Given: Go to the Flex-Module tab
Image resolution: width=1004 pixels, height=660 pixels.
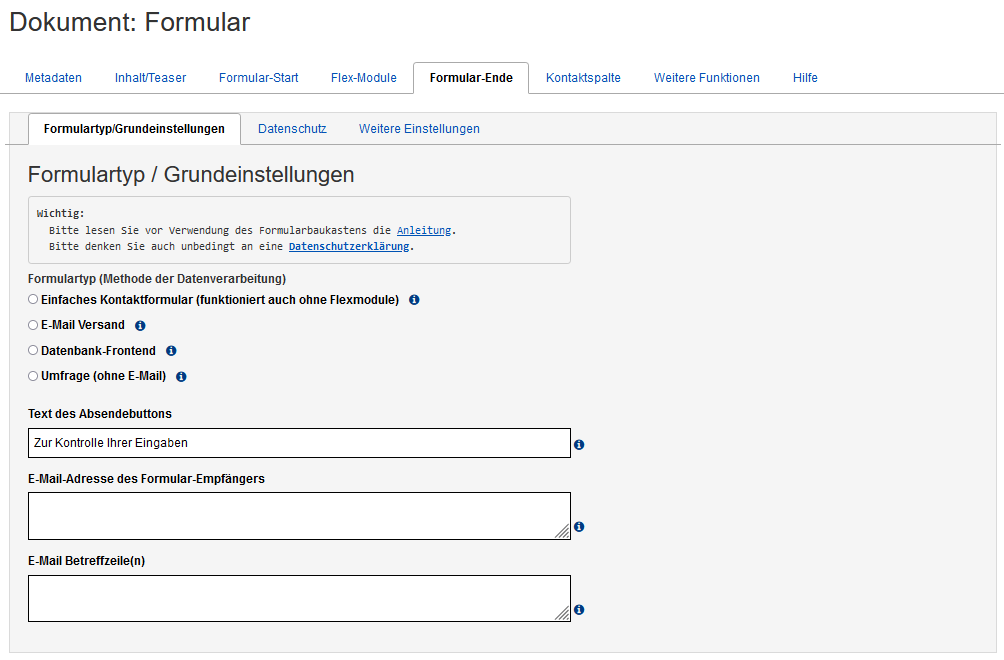Looking at the screenshot, I should (x=363, y=77).
